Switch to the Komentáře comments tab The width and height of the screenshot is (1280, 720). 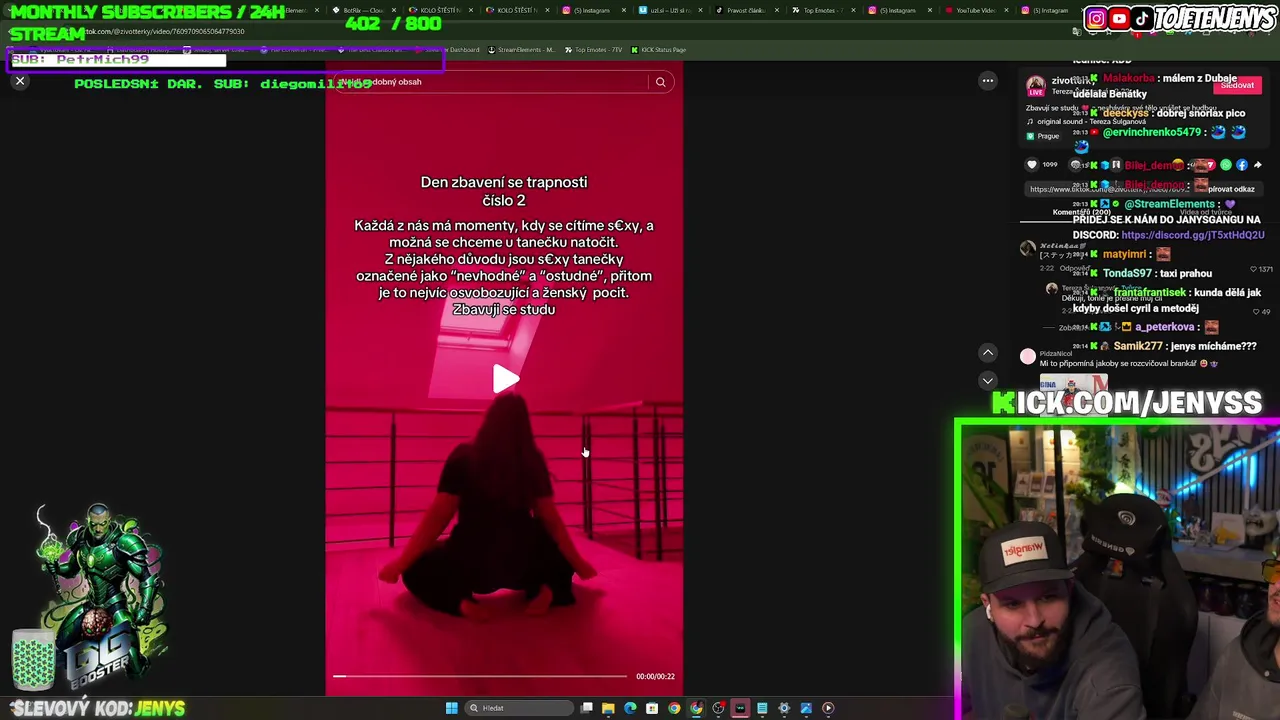pyautogui.click(x=1082, y=212)
